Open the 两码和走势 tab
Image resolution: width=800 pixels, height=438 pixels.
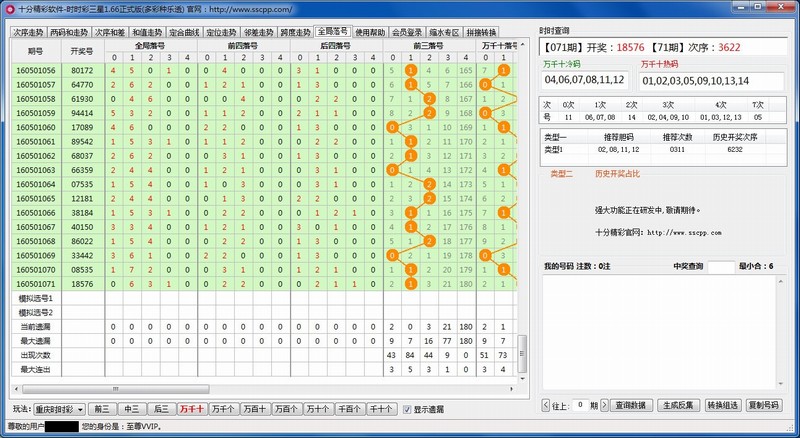tap(69, 32)
